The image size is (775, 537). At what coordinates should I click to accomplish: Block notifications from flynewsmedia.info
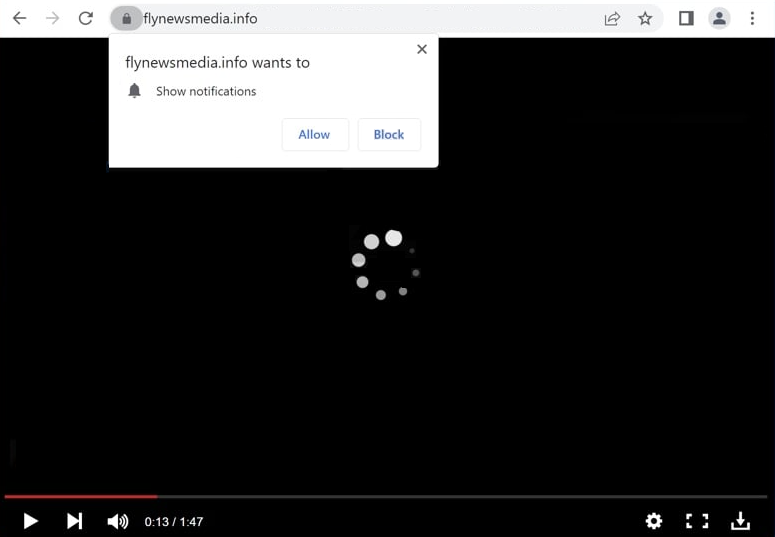(389, 134)
